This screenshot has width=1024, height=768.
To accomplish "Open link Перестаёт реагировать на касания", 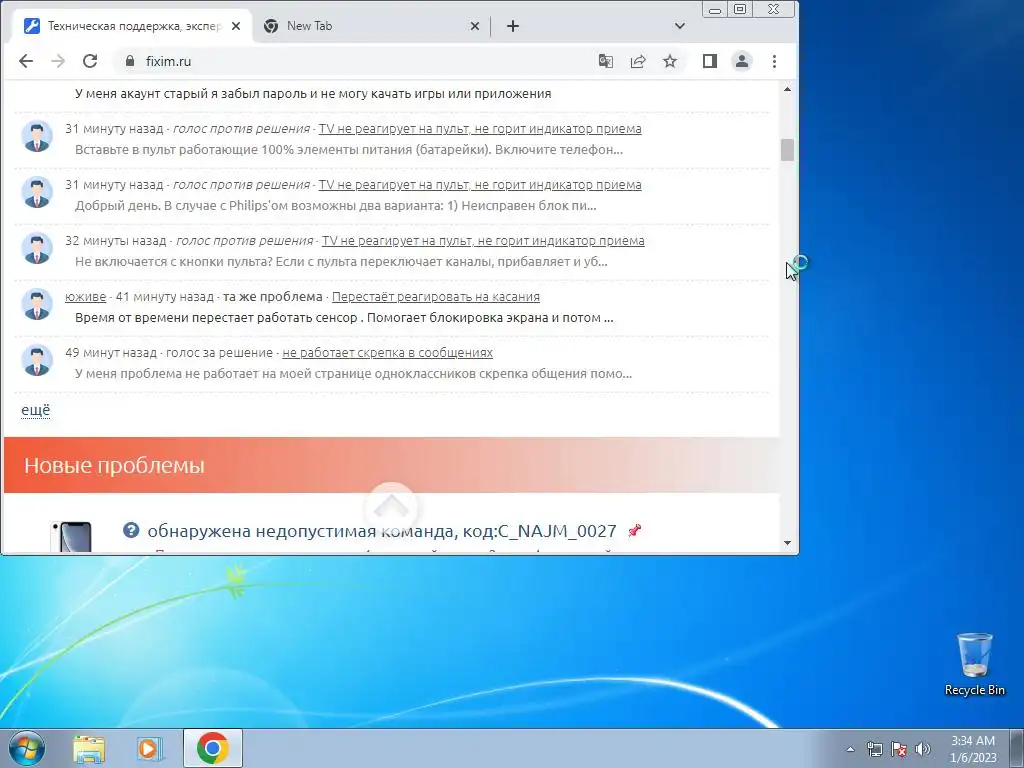I will point(436,296).
